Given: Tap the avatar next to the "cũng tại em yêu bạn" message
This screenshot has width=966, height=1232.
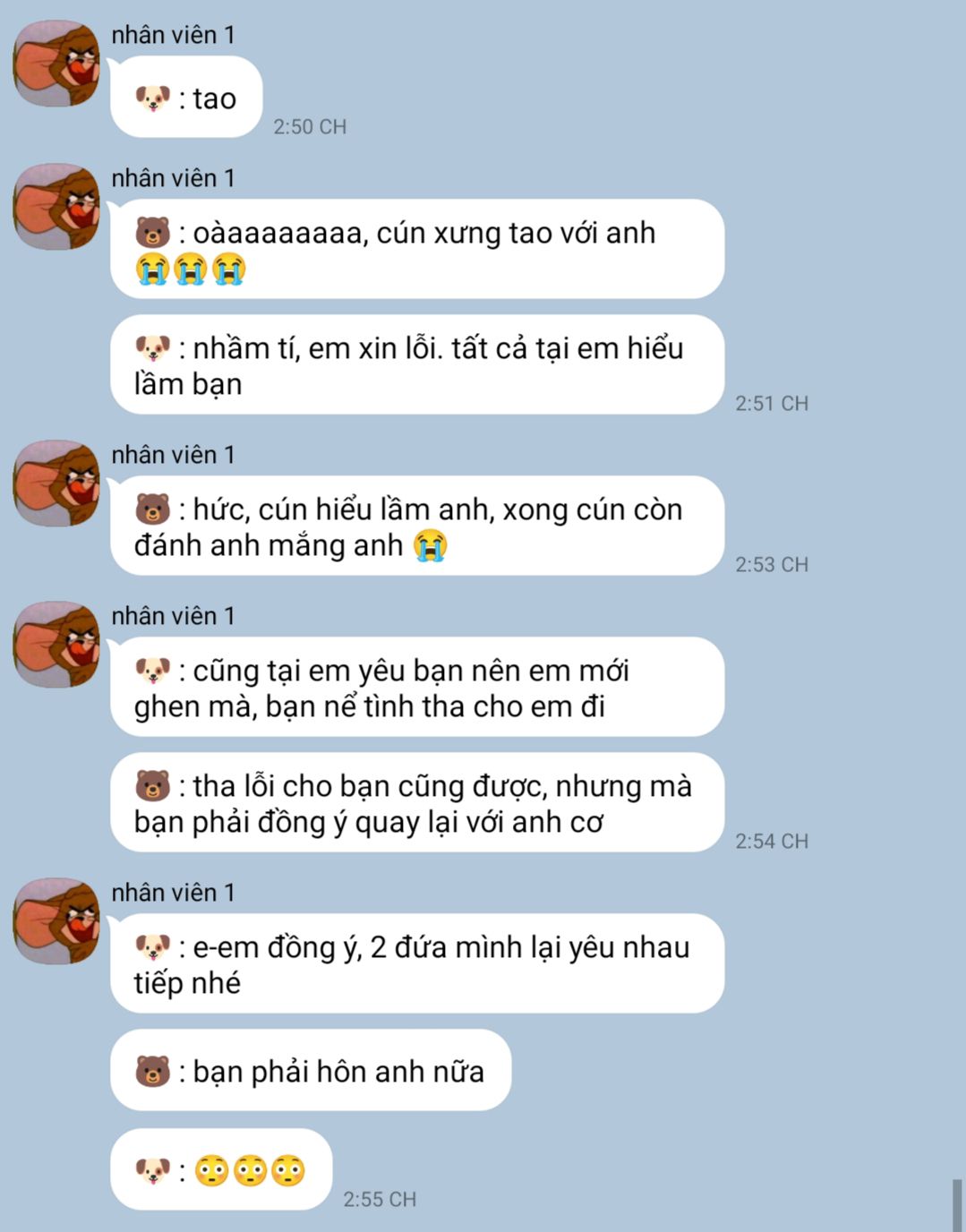Looking at the screenshot, I should point(56,645).
